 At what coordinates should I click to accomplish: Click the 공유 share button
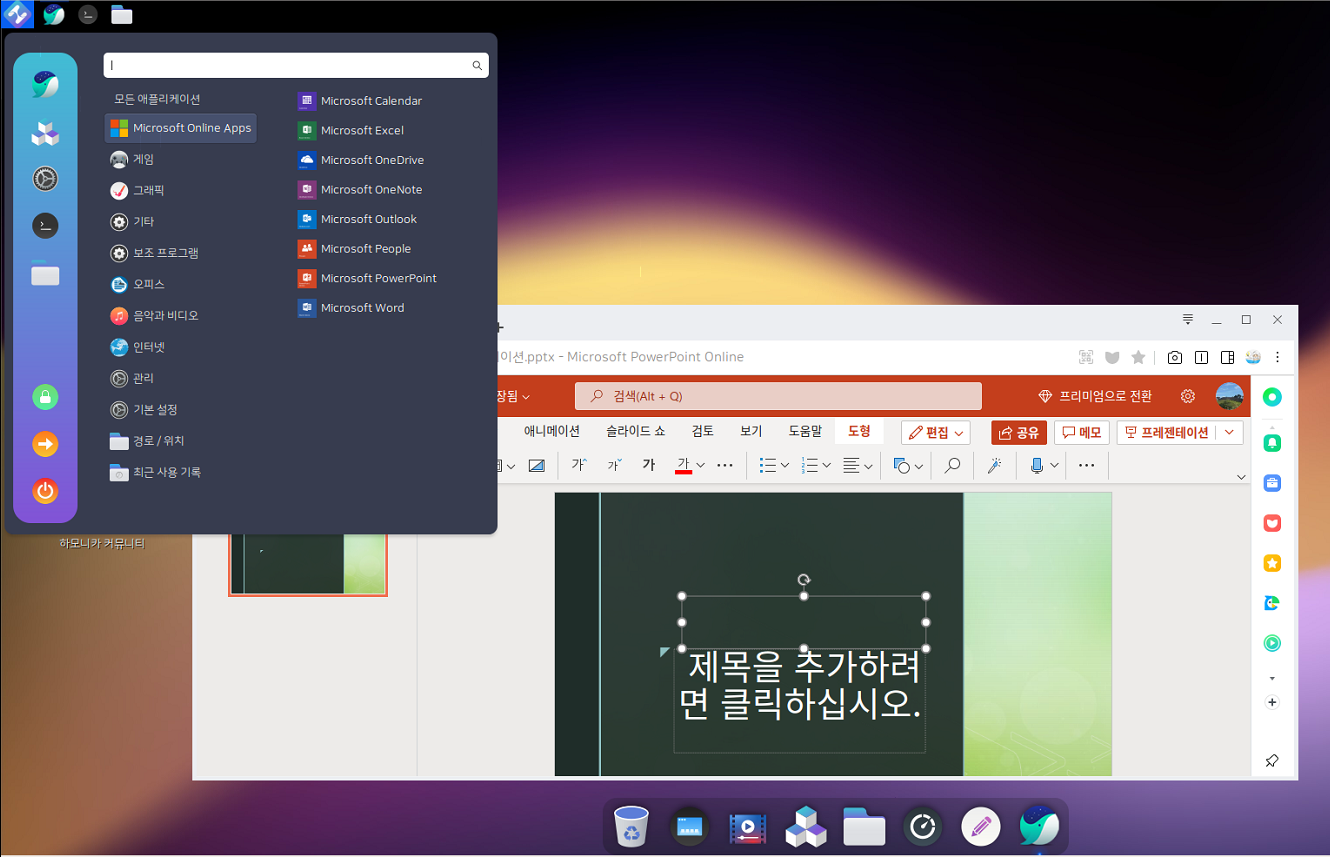click(x=1019, y=432)
